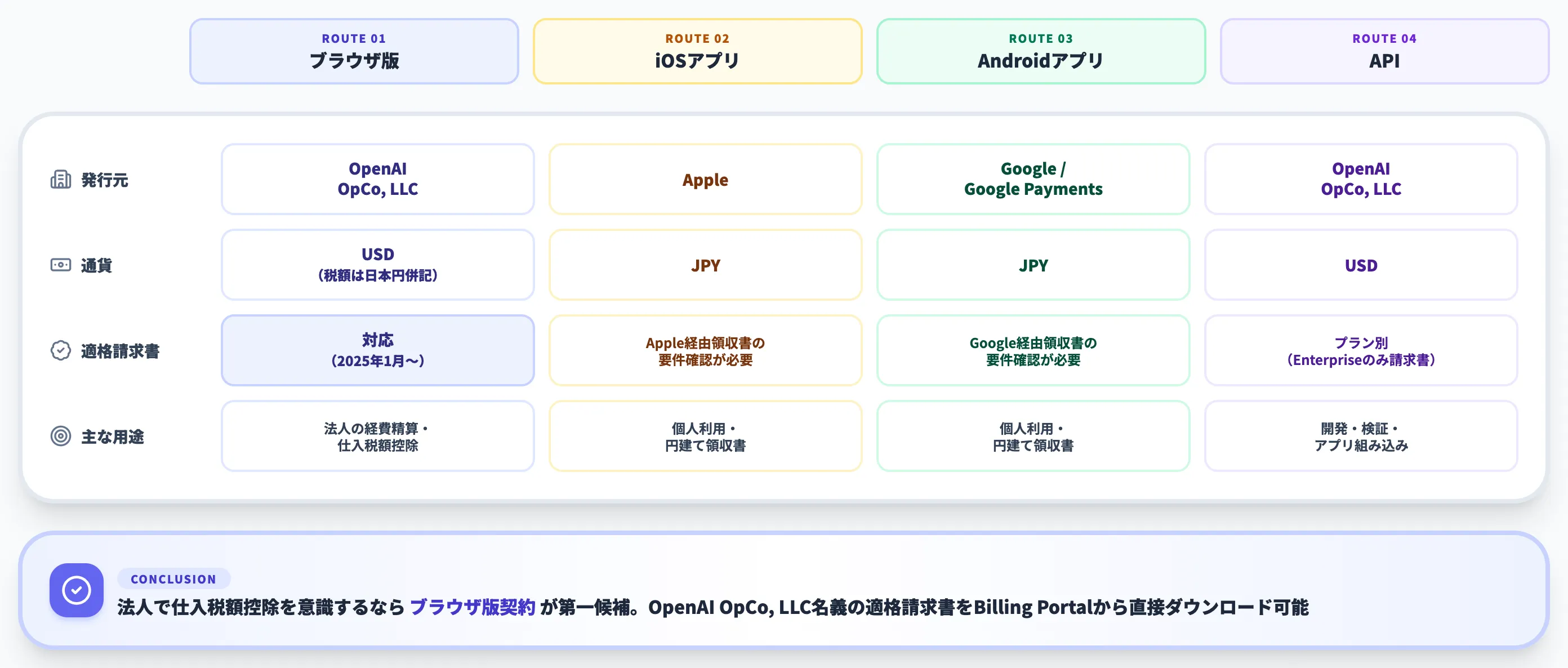Select the ROUTE 04 API header
The width and height of the screenshot is (1568, 668).
pos(1384,51)
